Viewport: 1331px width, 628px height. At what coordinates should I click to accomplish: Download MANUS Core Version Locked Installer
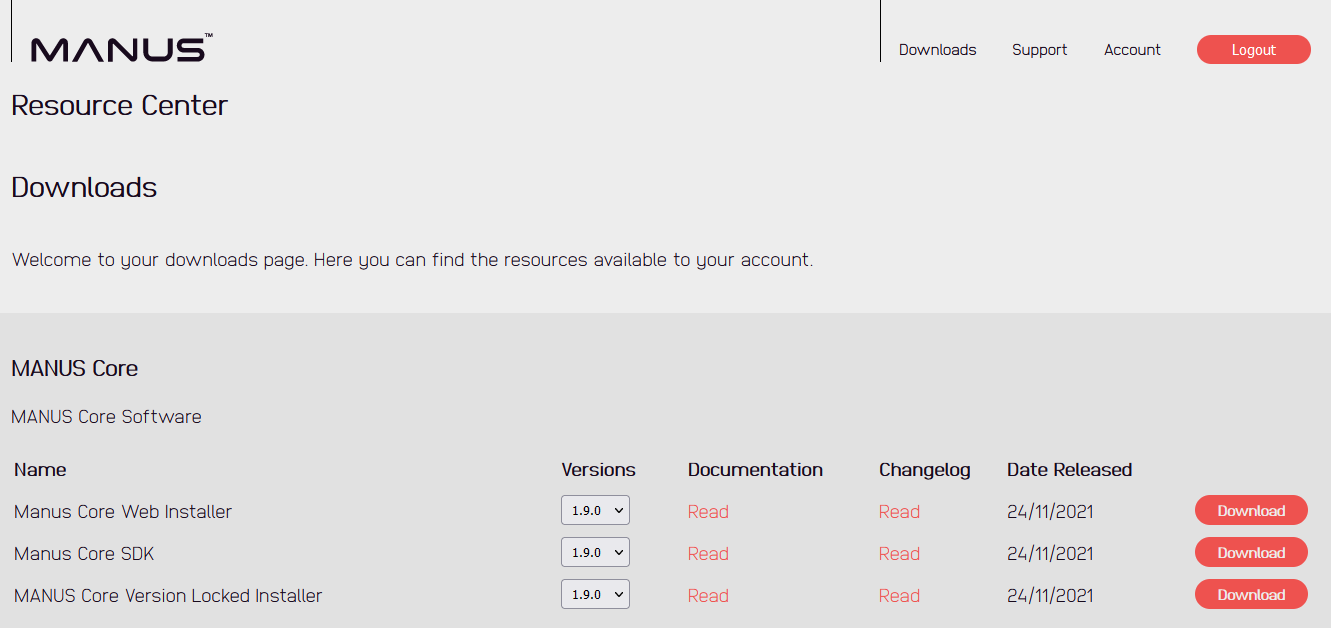point(1251,594)
